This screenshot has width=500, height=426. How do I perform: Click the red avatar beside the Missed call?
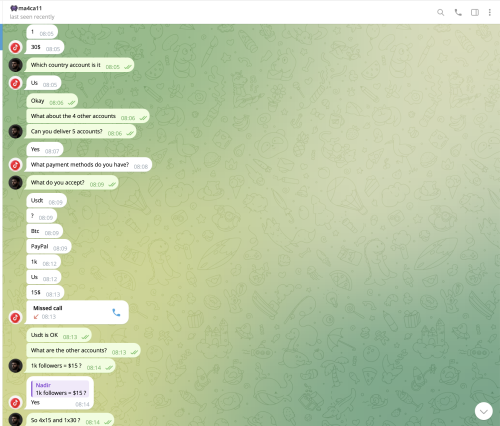pos(15,317)
